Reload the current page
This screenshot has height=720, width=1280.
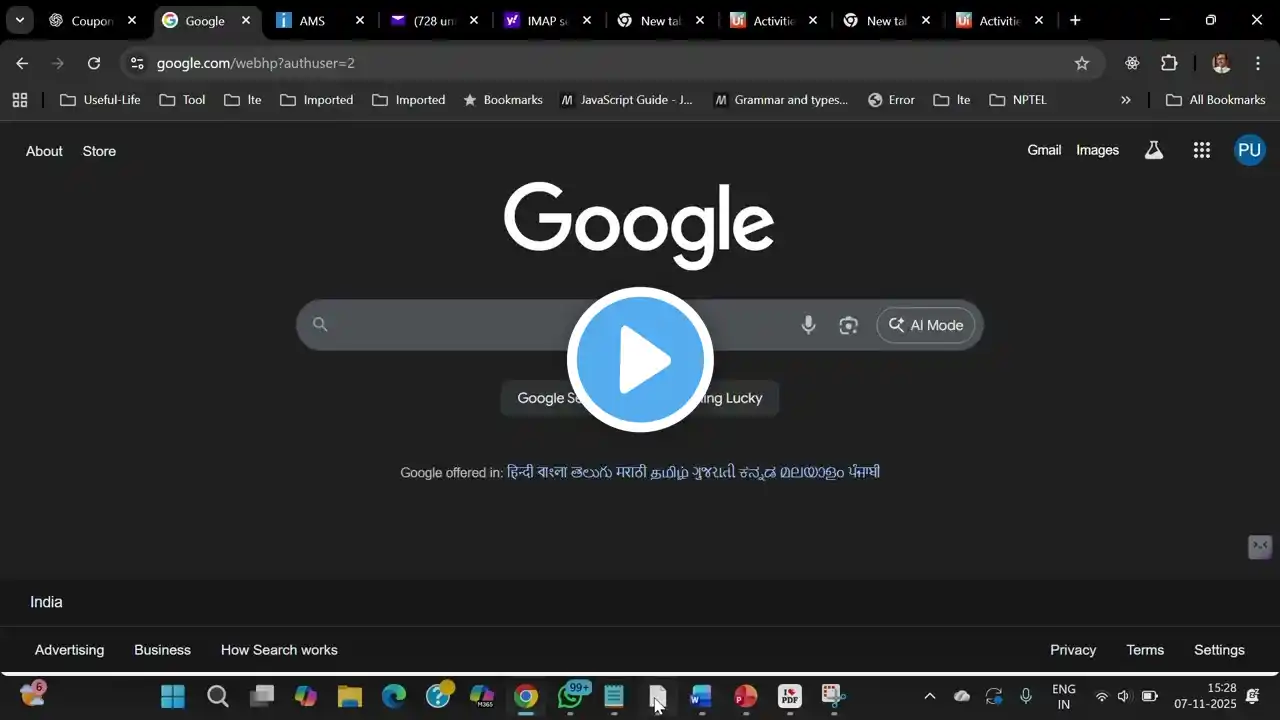[94, 63]
